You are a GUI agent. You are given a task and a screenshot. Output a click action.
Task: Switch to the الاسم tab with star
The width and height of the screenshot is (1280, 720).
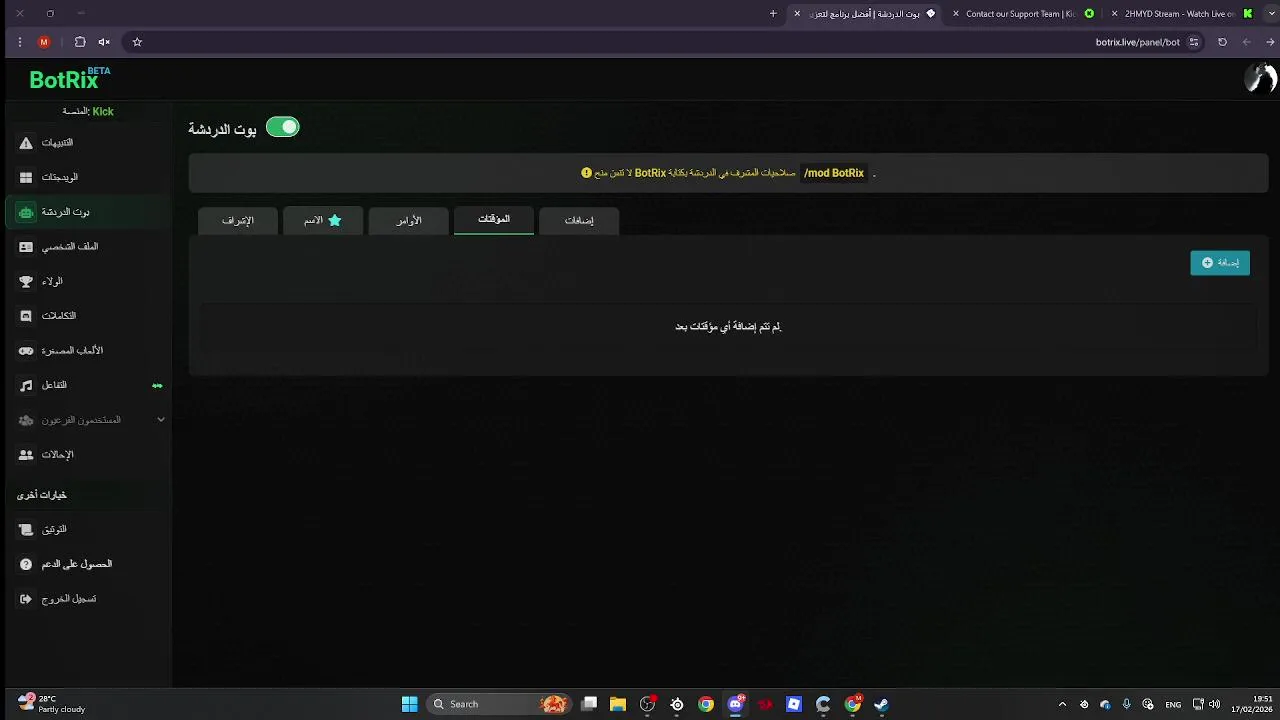point(323,220)
